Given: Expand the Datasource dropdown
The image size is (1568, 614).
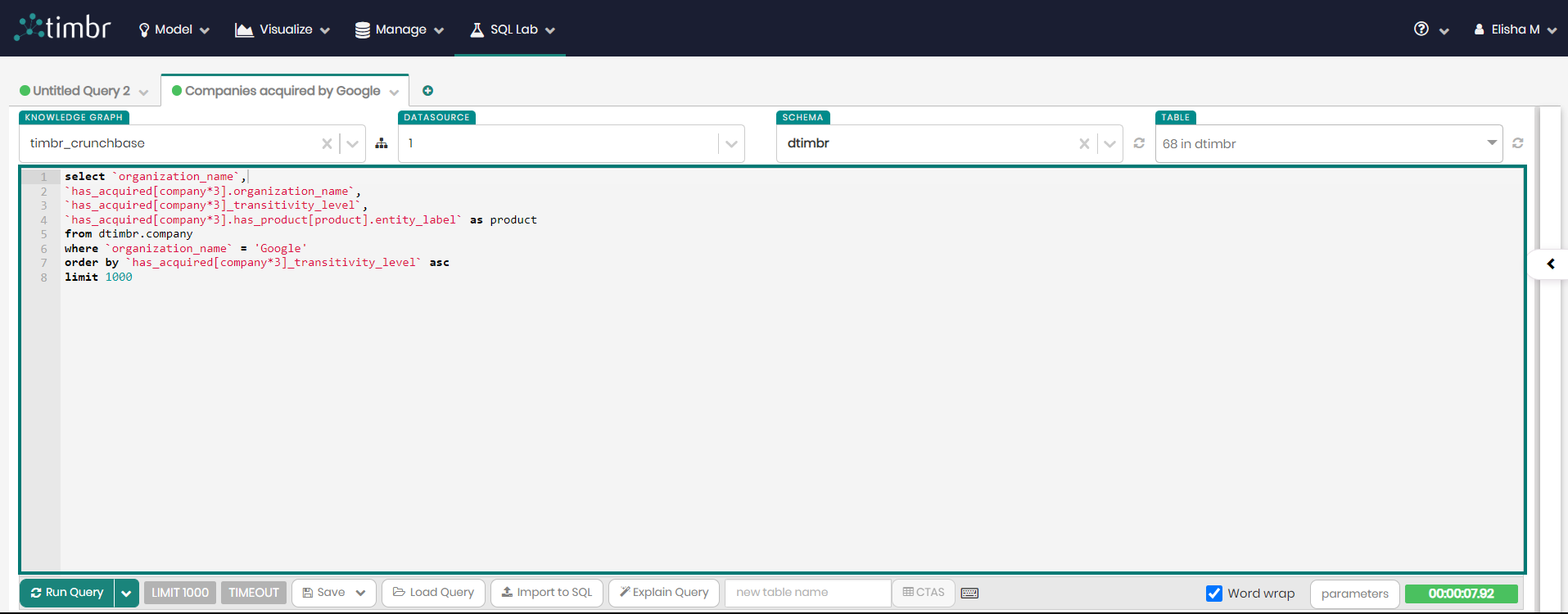Looking at the screenshot, I should coord(731,143).
